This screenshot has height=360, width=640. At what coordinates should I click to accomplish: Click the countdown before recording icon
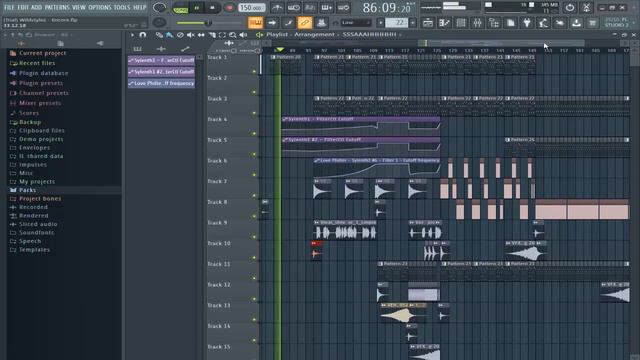(x=310, y=8)
